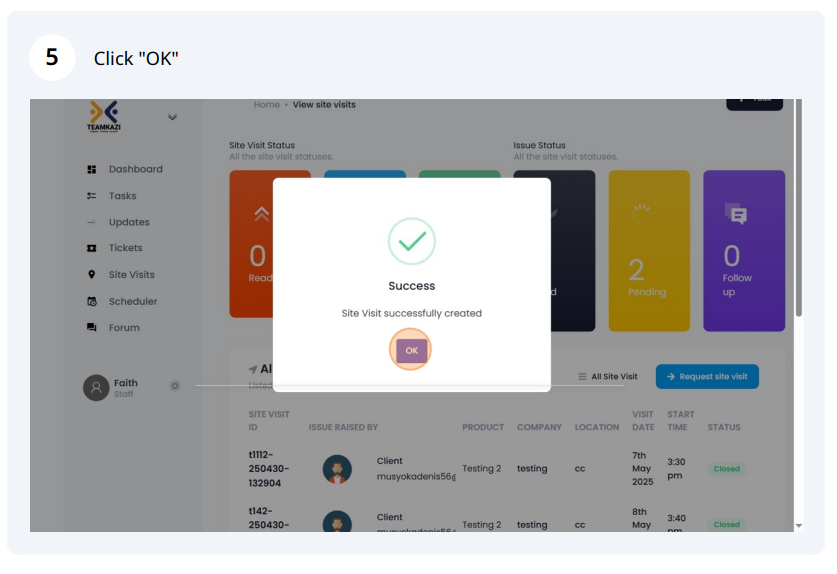This screenshot has height=574, width=837.
Task: Open the Scheduler calendar icon
Action: point(92,301)
